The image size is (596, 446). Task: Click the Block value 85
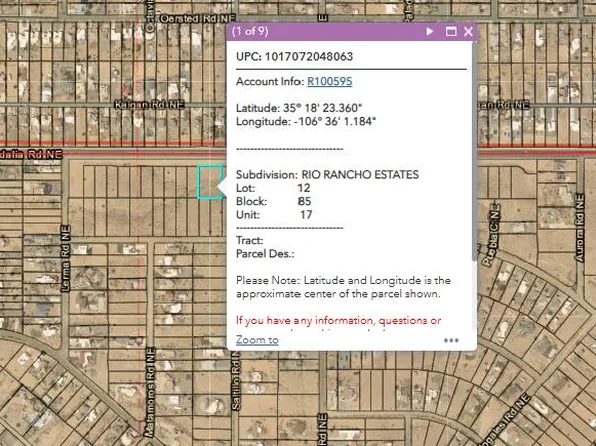tap(304, 201)
